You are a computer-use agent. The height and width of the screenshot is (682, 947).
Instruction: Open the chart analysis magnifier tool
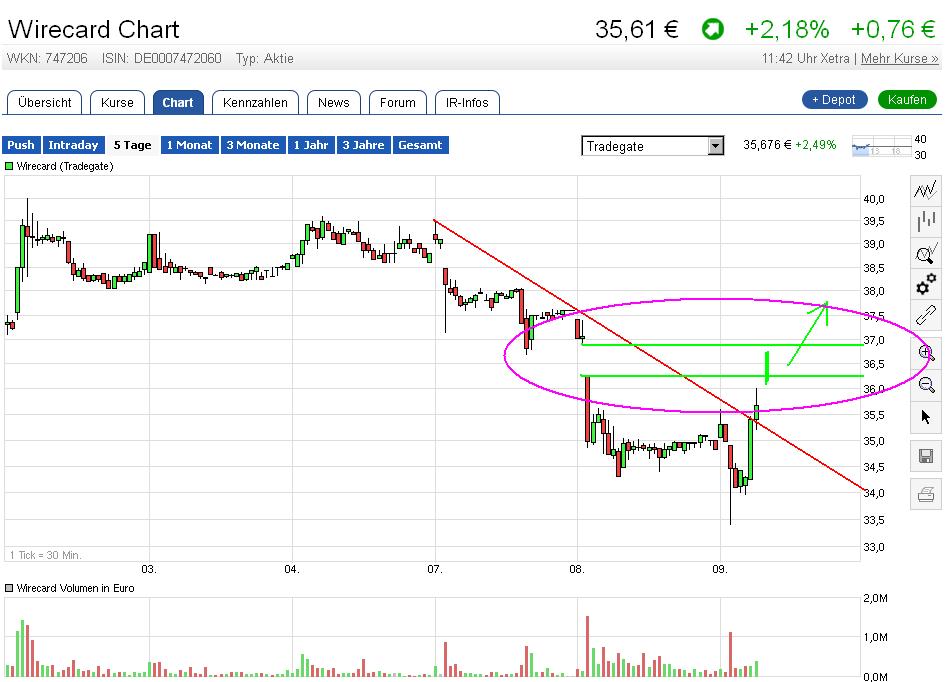pos(925,253)
